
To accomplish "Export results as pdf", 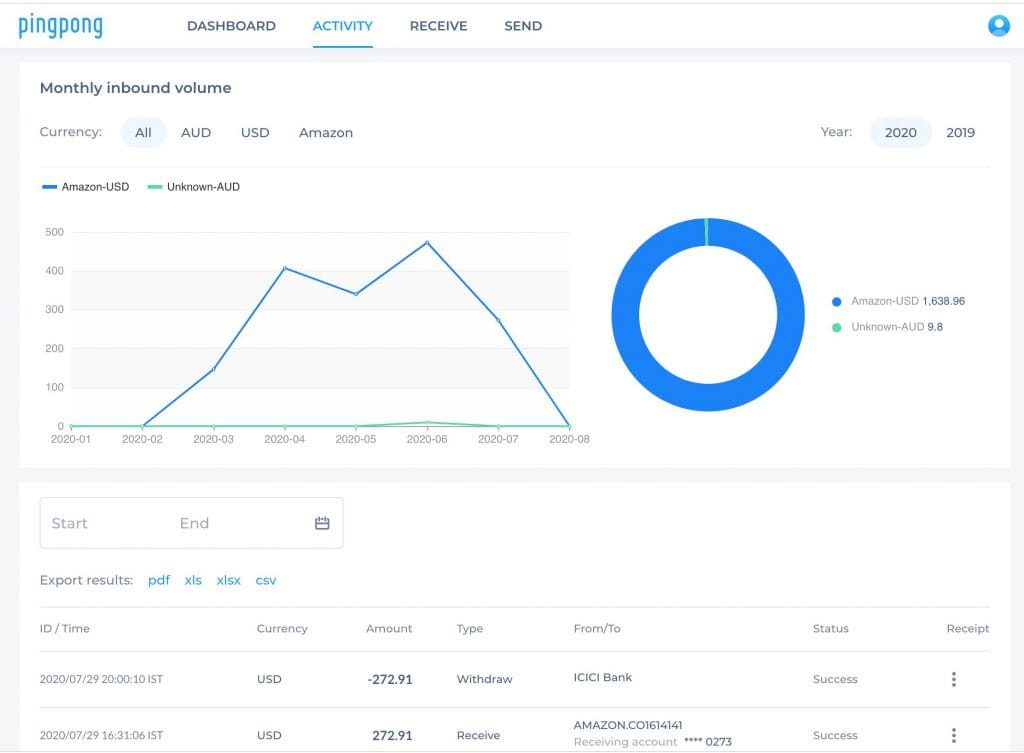I will [158, 580].
